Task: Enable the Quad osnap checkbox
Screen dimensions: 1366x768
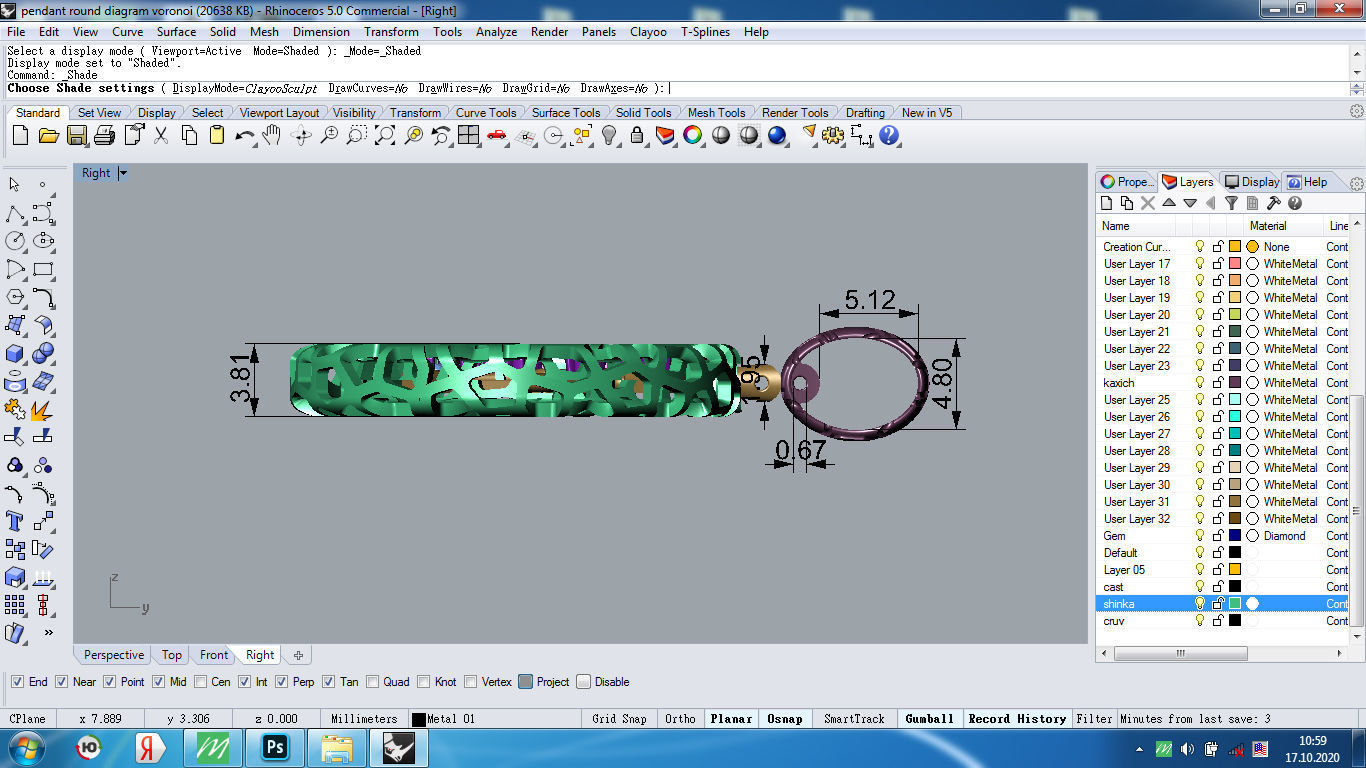Action: [x=372, y=682]
